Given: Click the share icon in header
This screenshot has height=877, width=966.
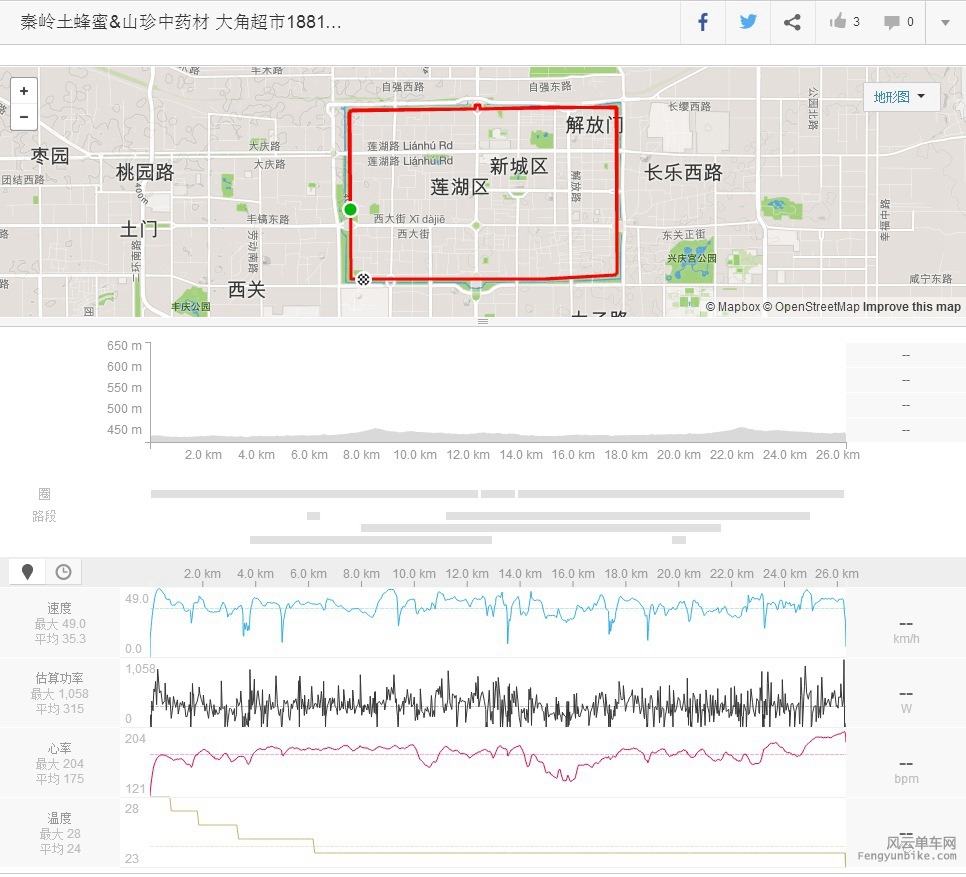Looking at the screenshot, I should pos(792,22).
